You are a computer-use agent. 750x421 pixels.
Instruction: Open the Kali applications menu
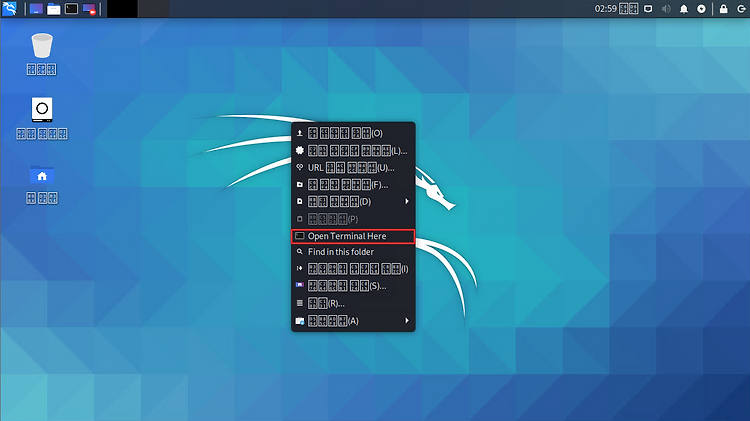tap(9, 9)
